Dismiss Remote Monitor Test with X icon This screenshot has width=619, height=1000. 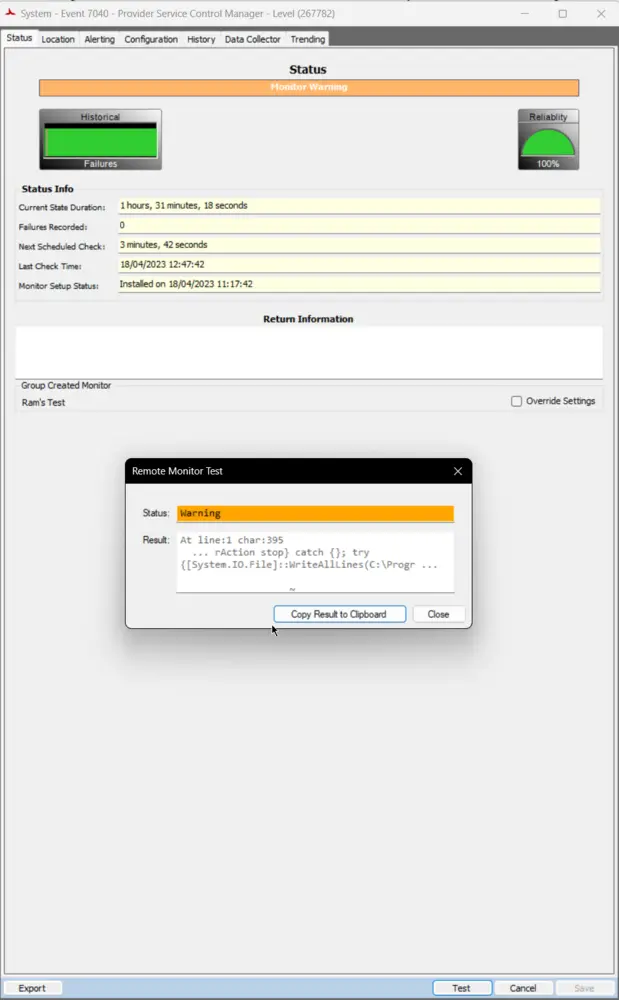458,471
